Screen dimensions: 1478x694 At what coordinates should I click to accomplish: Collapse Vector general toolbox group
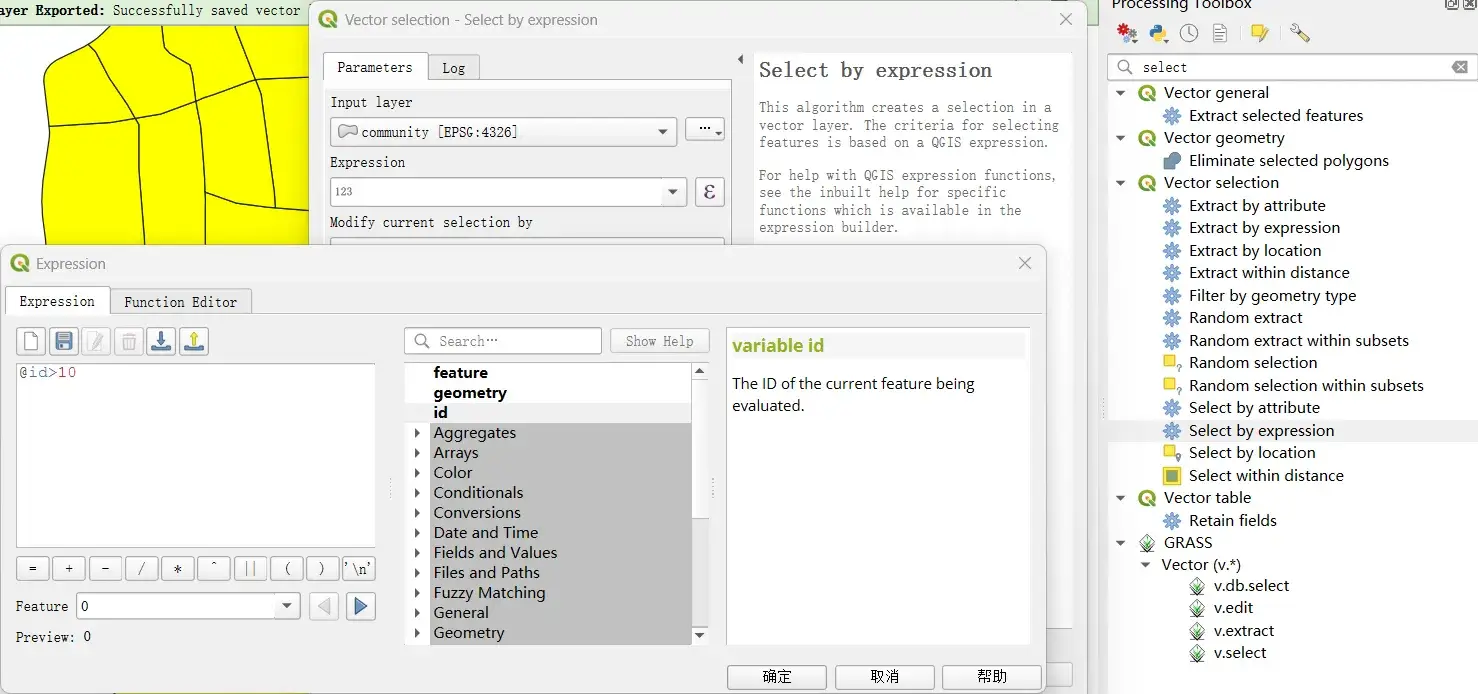tap(1121, 93)
